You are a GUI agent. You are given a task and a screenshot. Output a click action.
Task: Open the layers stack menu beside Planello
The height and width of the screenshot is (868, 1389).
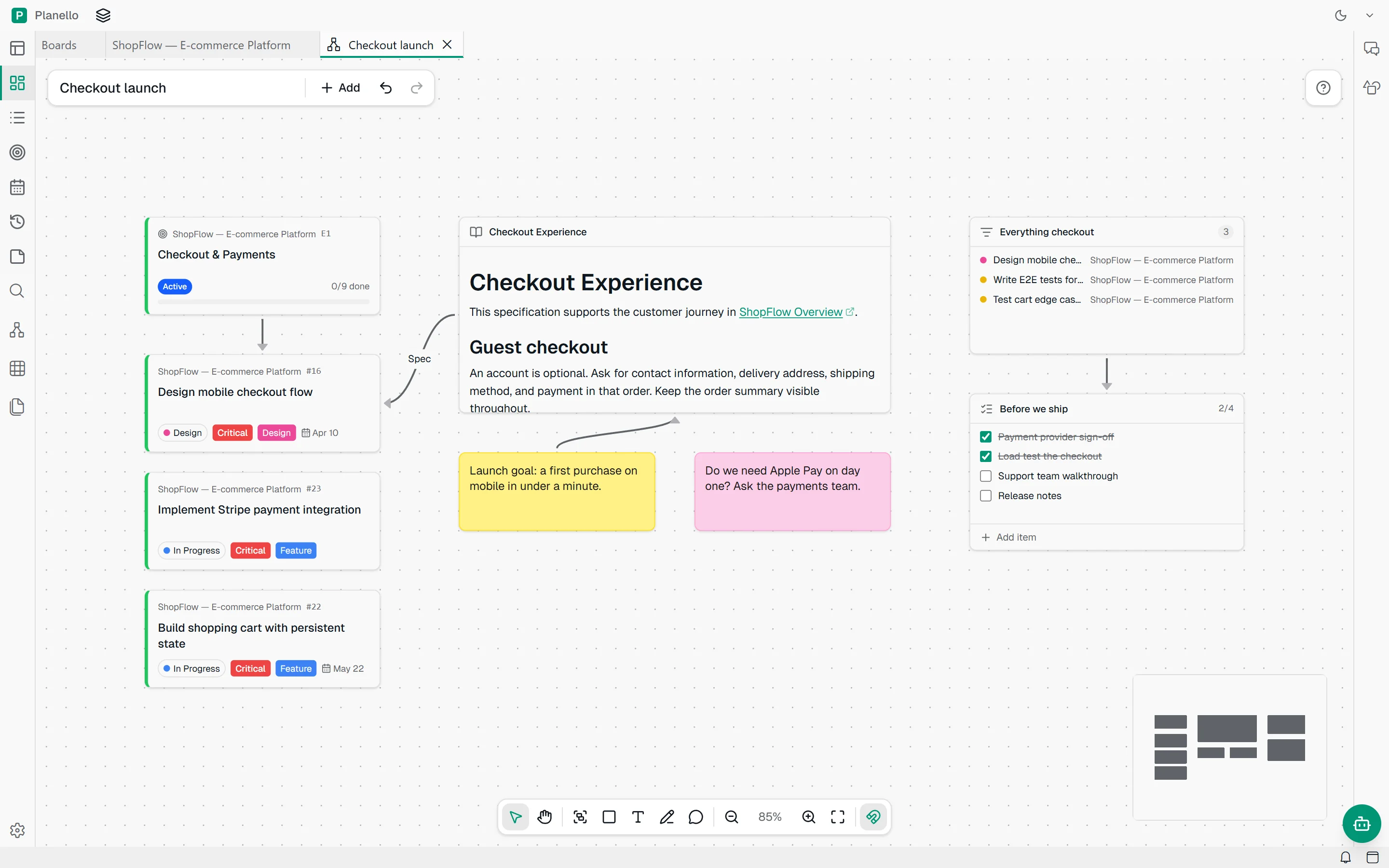coord(103,15)
